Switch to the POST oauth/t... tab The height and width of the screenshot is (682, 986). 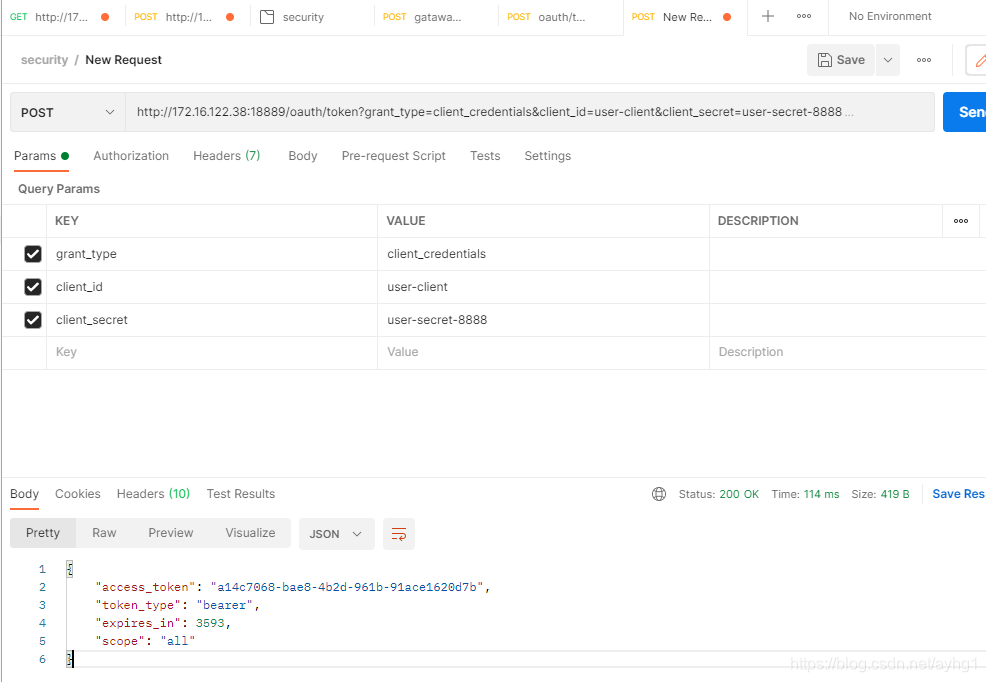coord(560,17)
